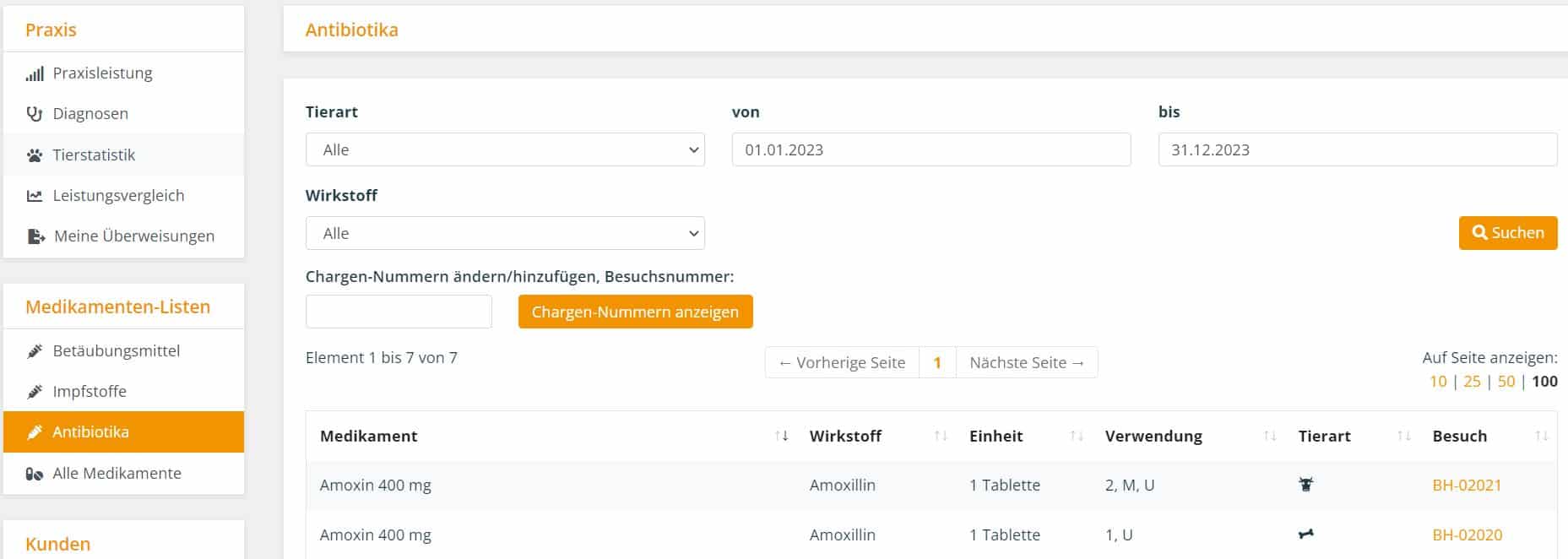Expand the Wirkstoff filter dropdown
1568x559 pixels.
(x=505, y=233)
